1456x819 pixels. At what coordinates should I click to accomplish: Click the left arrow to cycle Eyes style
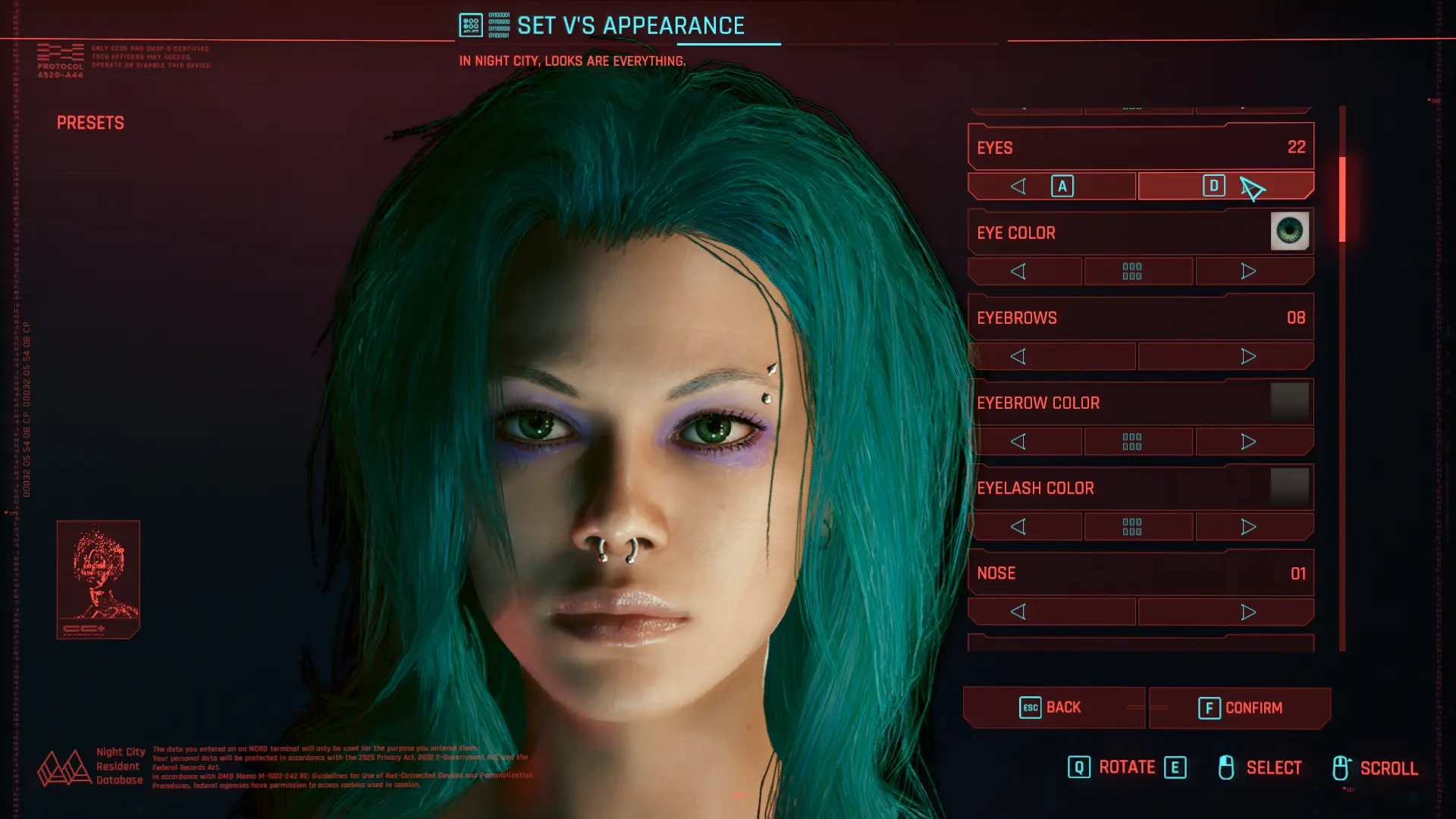1018,186
